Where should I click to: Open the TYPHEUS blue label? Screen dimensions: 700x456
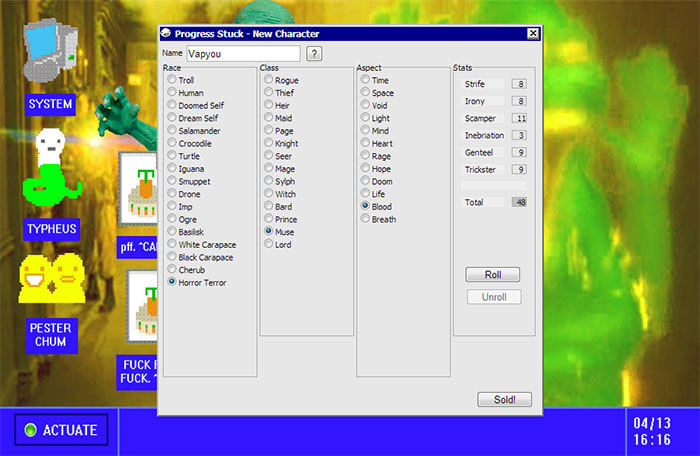point(51,229)
